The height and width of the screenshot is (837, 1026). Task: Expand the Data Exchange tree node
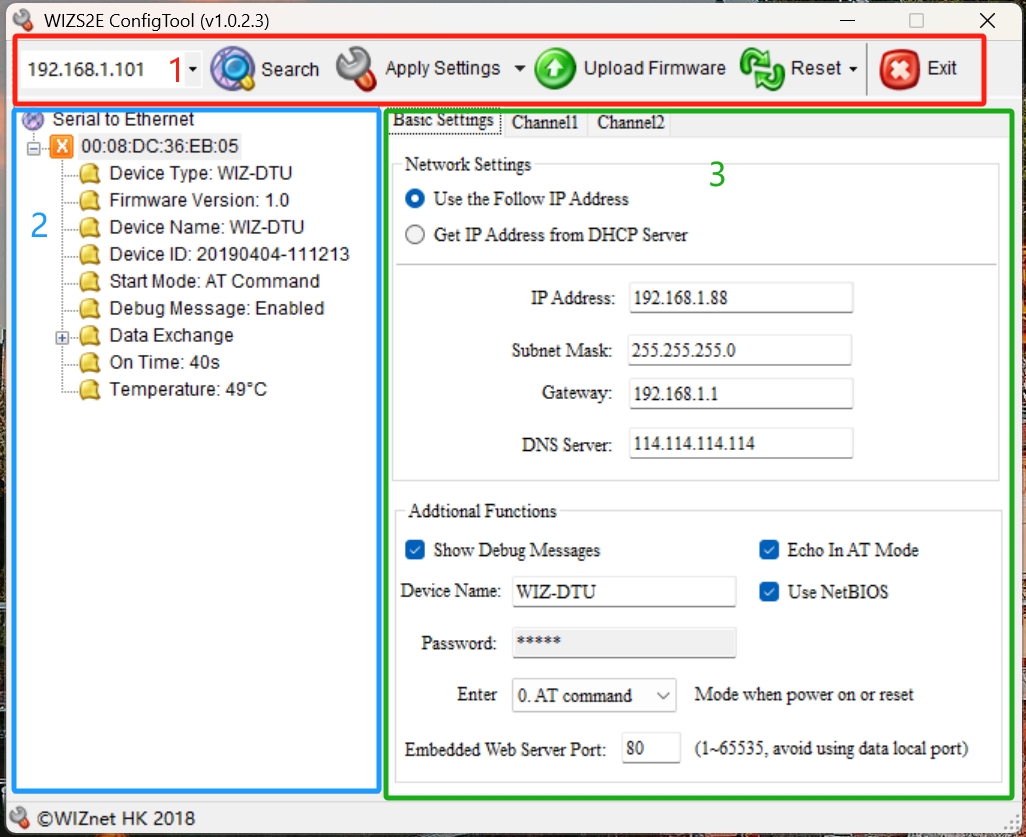(x=62, y=337)
